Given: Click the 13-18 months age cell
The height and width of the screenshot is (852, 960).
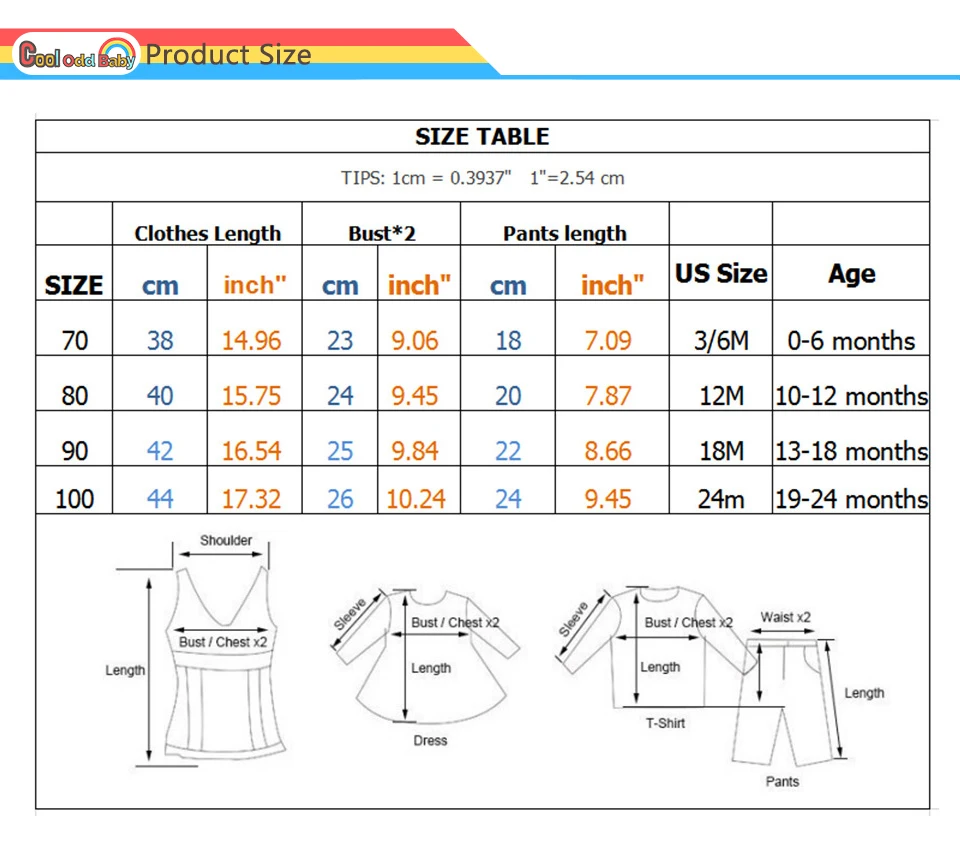Looking at the screenshot, I should (x=851, y=451).
